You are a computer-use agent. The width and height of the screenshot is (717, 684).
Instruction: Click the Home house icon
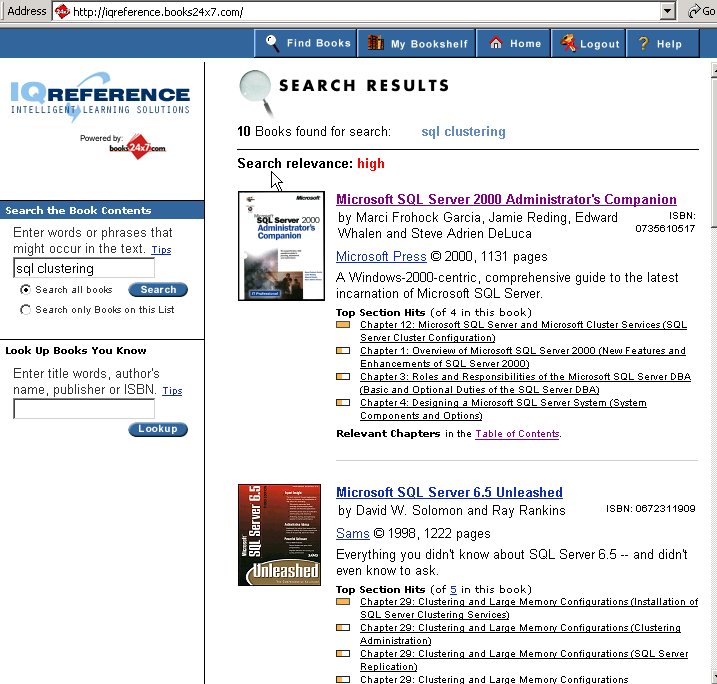pos(496,43)
